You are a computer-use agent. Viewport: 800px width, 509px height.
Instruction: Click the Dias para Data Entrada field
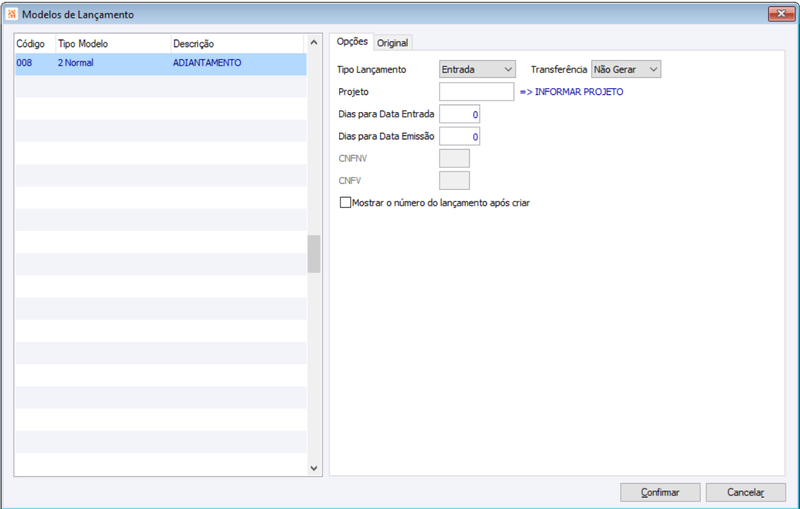click(460, 114)
